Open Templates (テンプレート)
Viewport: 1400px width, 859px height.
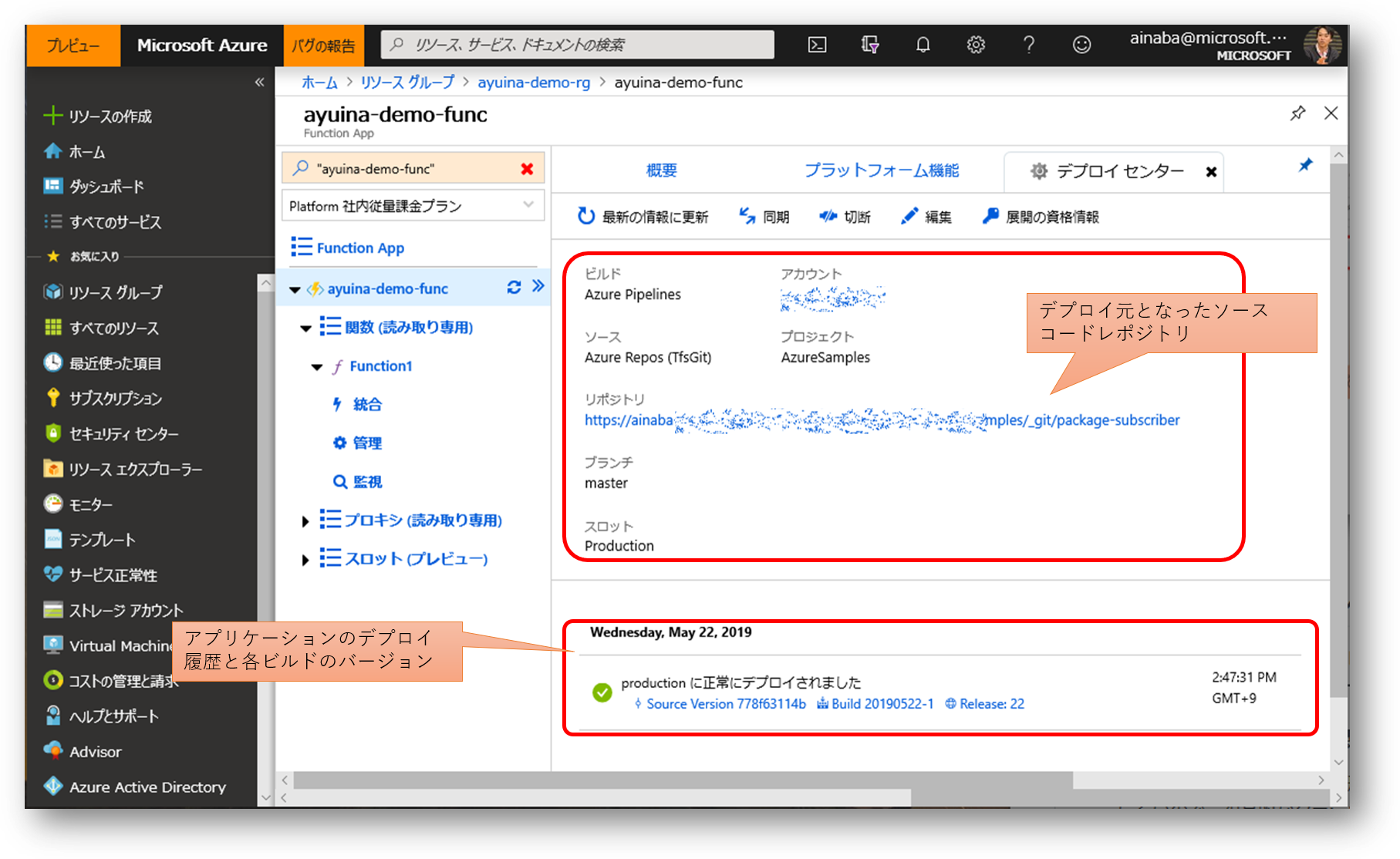[89, 540]
